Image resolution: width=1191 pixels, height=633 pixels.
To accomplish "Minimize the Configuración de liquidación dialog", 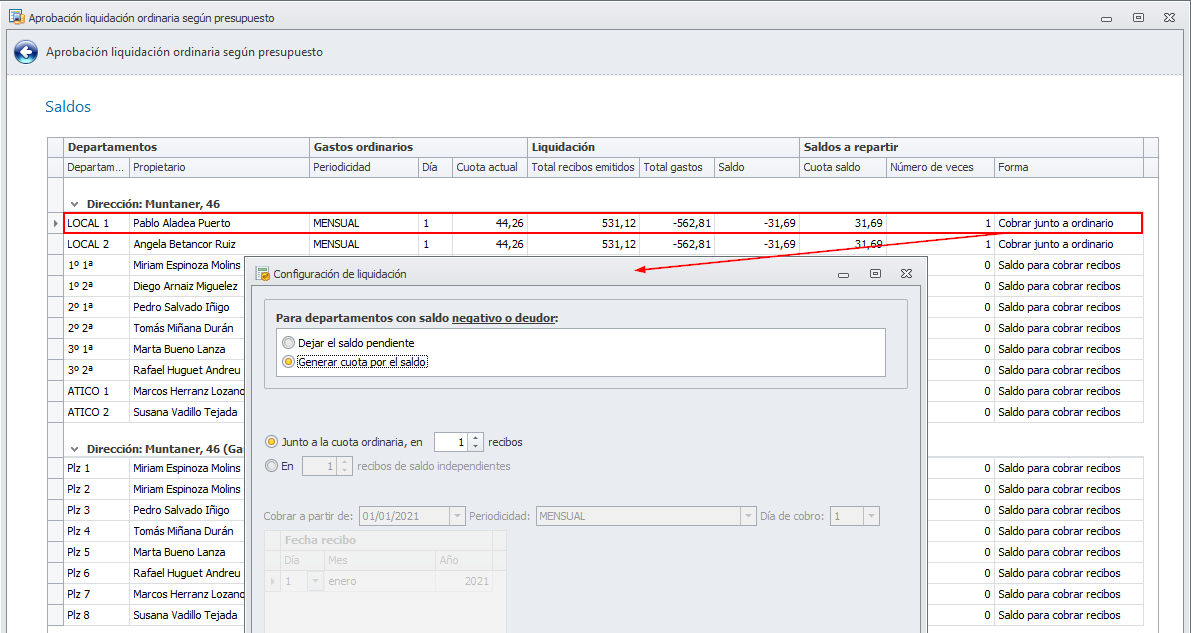I will [x=844, y=273].
